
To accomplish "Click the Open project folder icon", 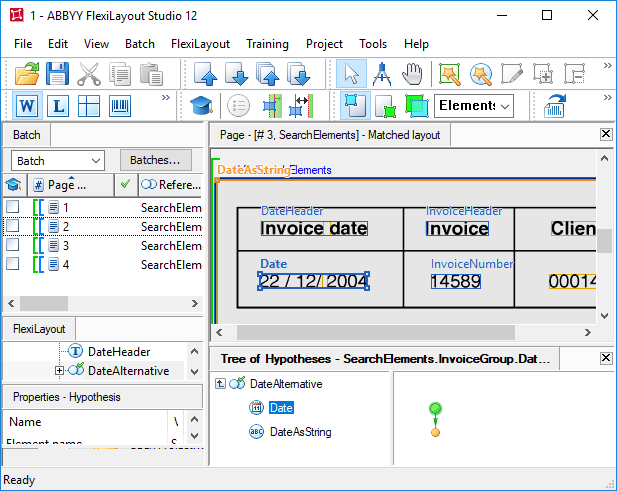I will (x=27, y=74).
